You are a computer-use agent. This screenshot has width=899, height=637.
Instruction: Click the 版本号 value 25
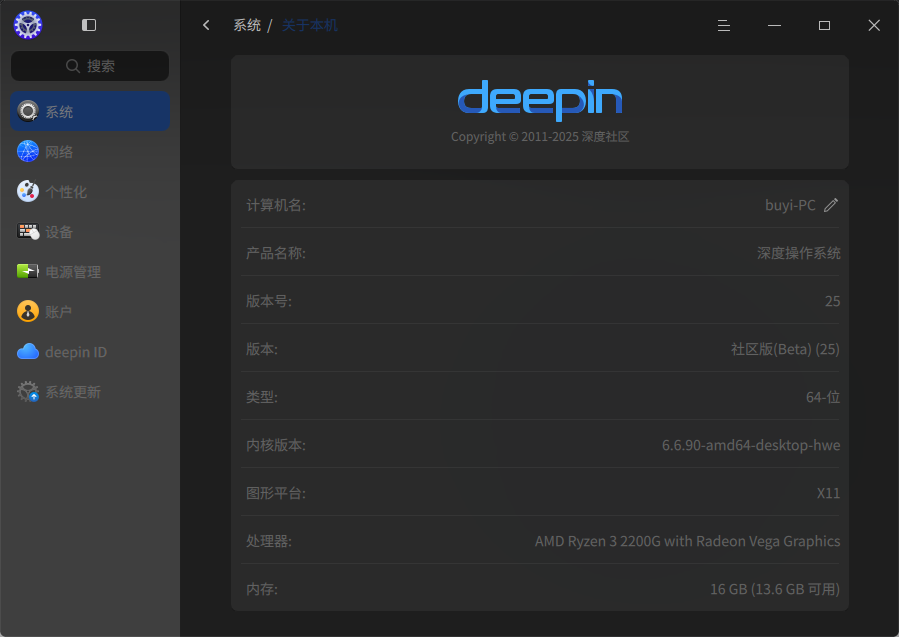(x=832, y=301)
